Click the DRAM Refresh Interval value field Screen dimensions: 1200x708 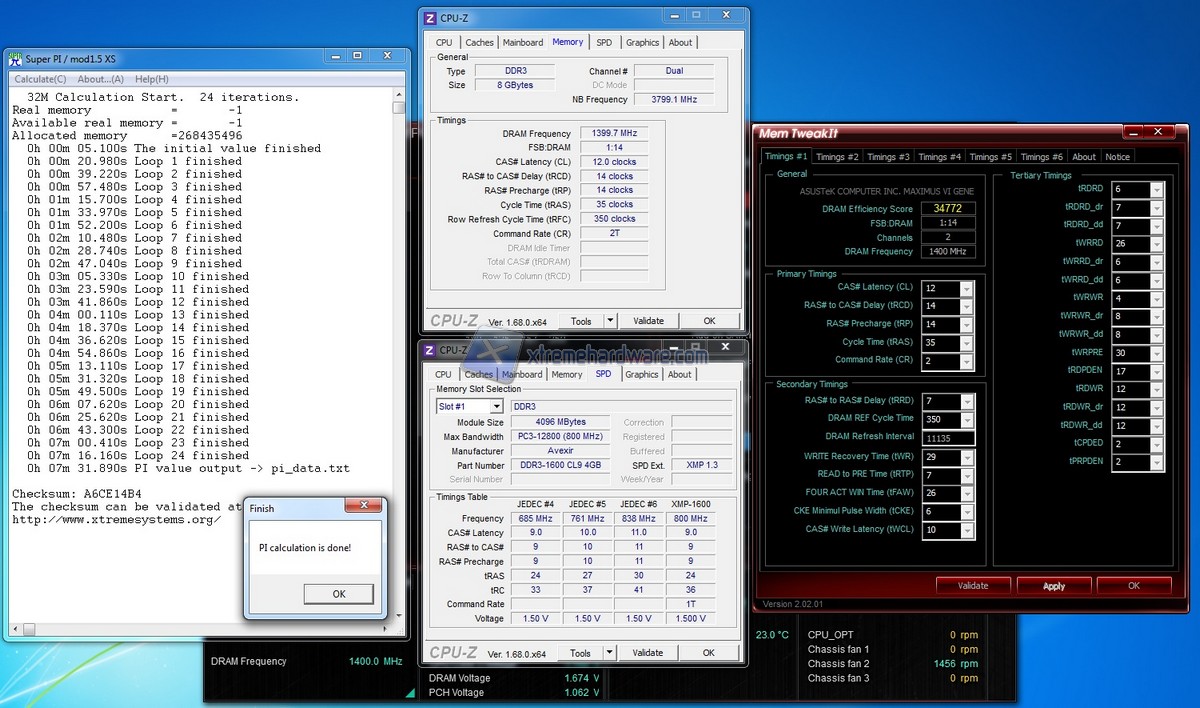(948, 438)
